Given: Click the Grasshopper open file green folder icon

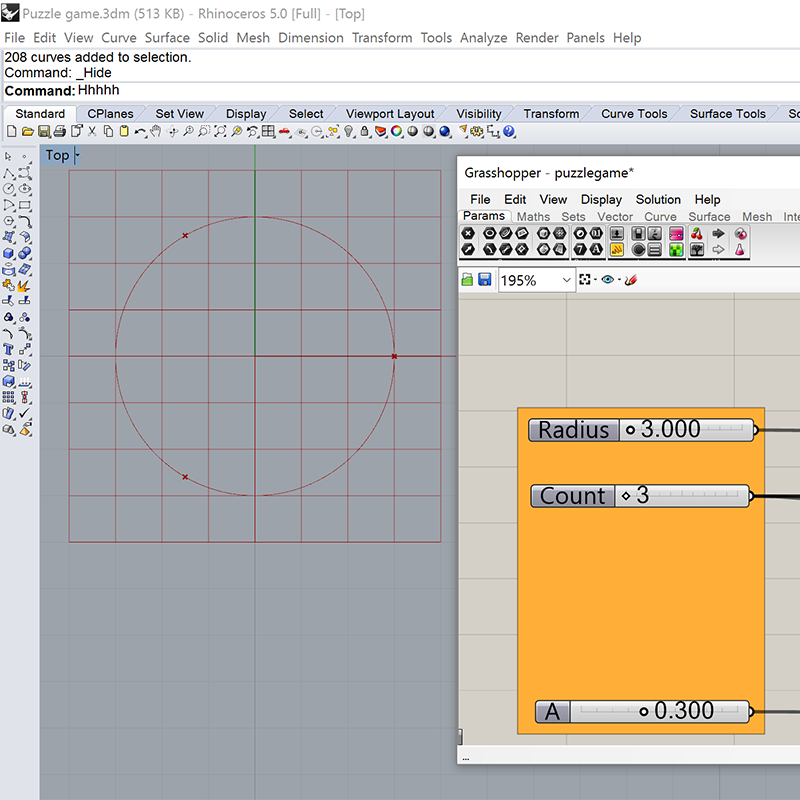Looking at the screenshot, I should (x=467, y=280).
